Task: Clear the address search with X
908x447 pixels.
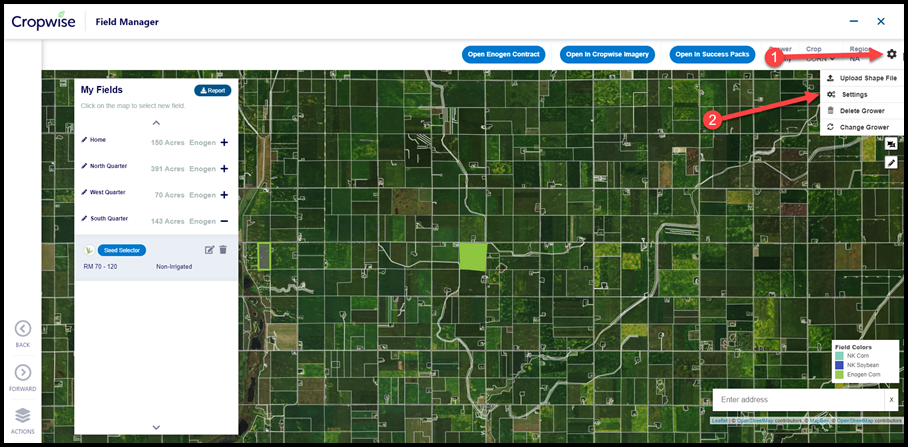Action: tap(891, 400)
